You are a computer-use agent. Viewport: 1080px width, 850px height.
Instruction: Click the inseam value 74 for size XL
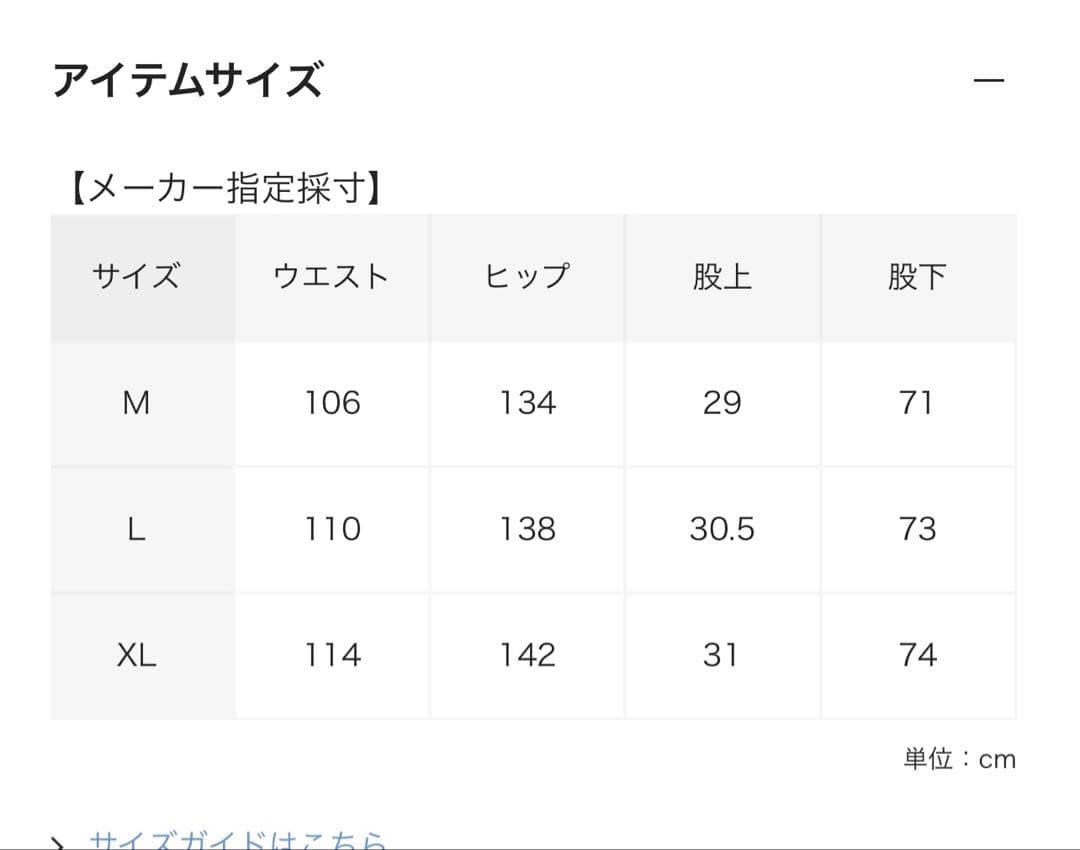pos(917,655)
